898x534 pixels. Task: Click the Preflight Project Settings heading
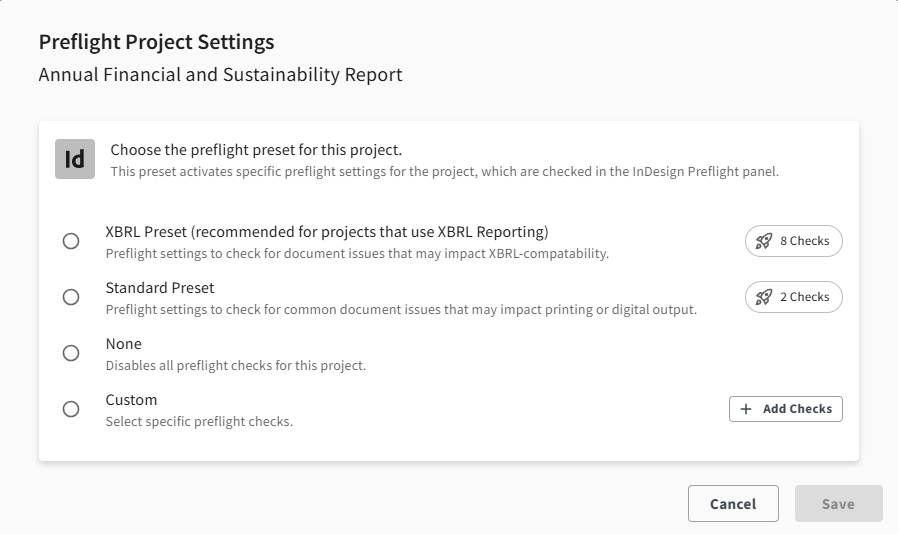coord(156,42)
